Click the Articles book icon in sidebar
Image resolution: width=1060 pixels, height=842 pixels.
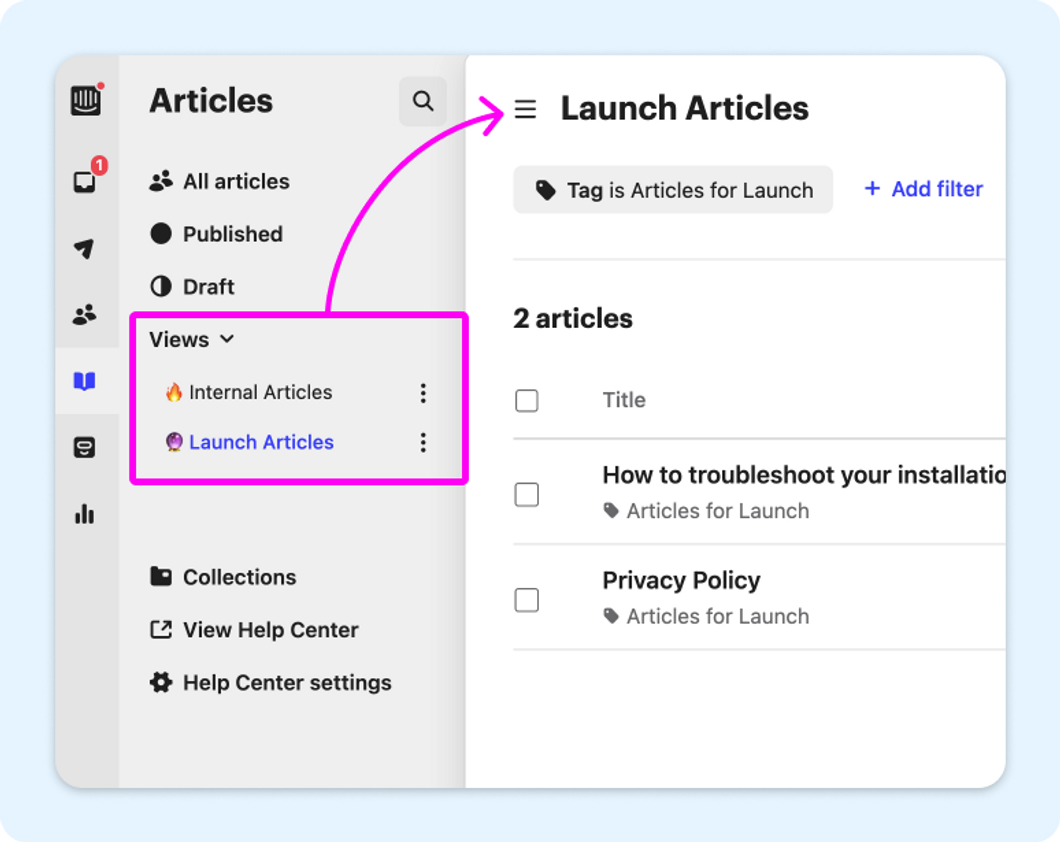point(87,381)
